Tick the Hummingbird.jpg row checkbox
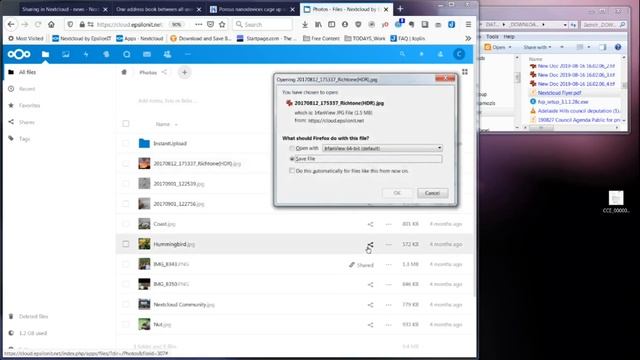The height and width of the screenshot is (360, 640). (126, 244)
